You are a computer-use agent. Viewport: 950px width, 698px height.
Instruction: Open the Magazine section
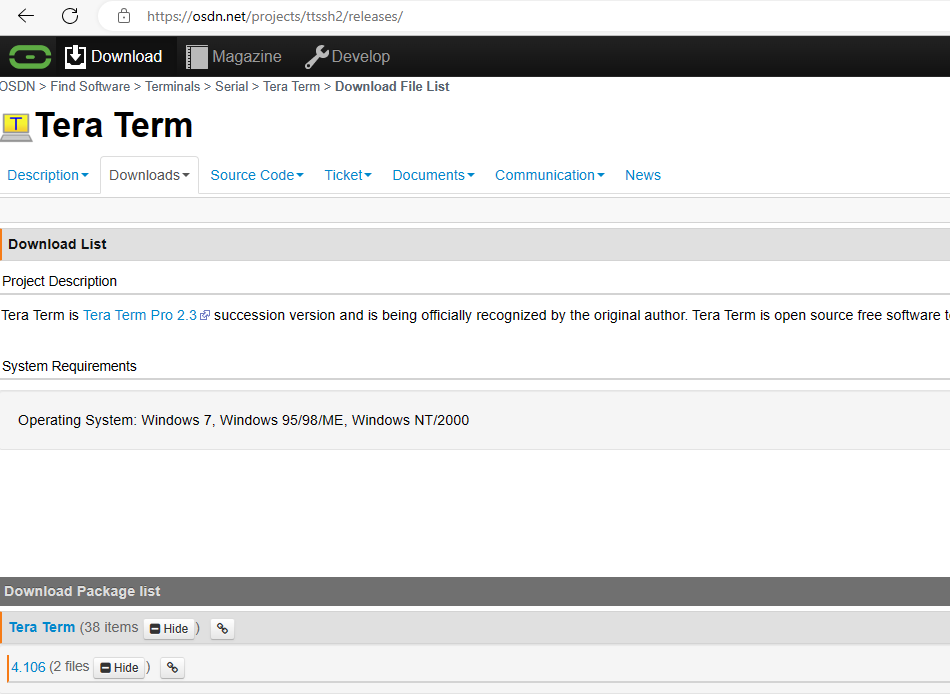point(234,56)
